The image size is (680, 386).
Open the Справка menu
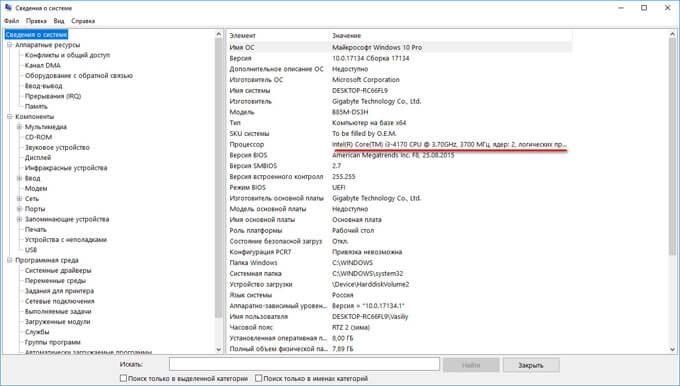click(x=83, y=21)
